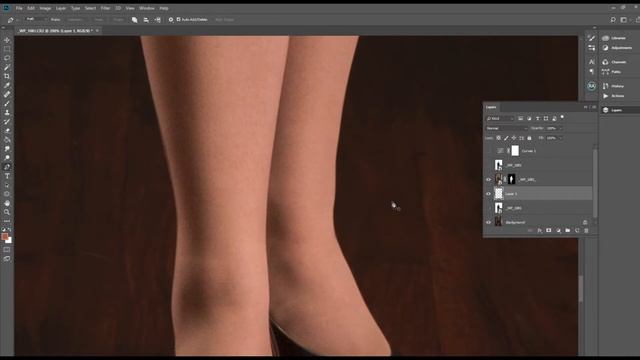Select the Hand tool
Image resolution: width=640 pixels, height=360 pixels.
coord(7,203)
